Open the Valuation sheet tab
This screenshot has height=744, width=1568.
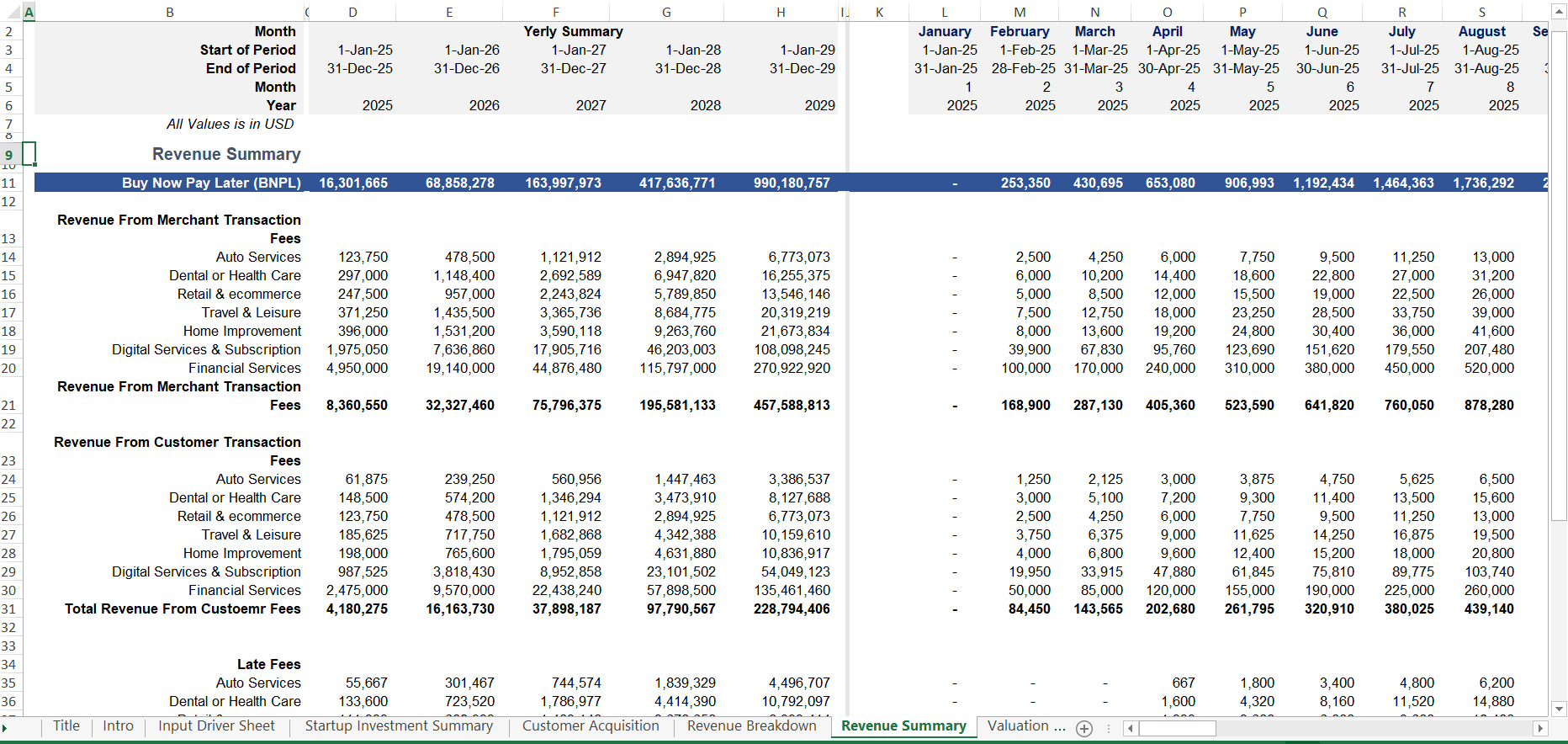1026,726
